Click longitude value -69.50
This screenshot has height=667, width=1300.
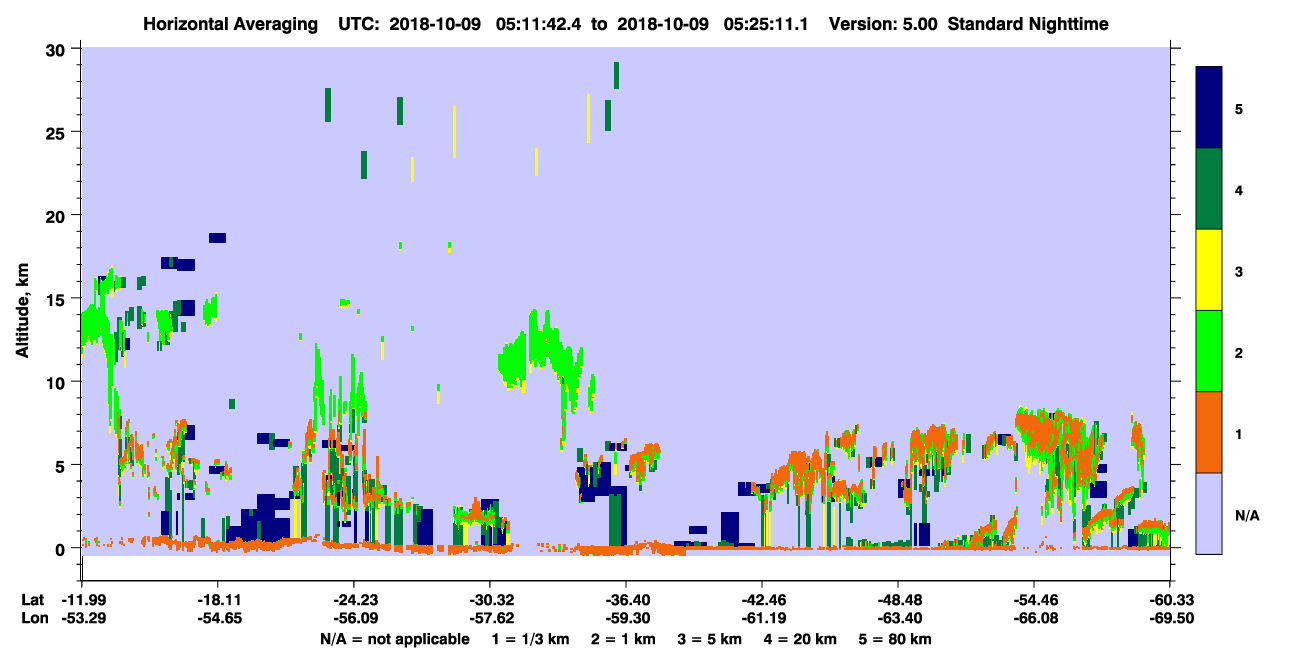tap(1170, 618)
